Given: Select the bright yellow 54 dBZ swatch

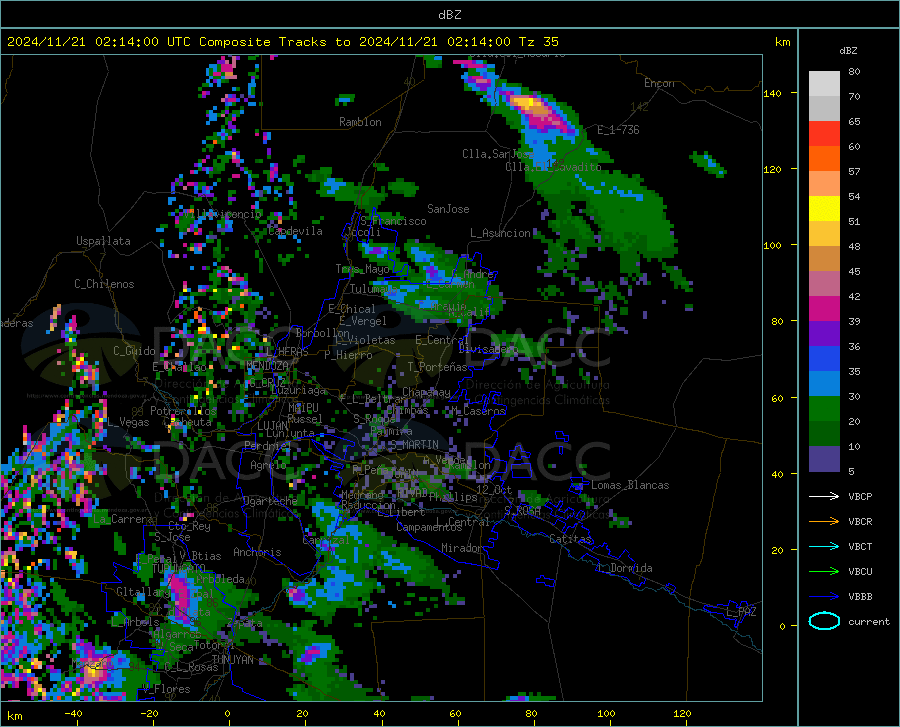Looking at the screenshot, I should (x=824, y=209).
